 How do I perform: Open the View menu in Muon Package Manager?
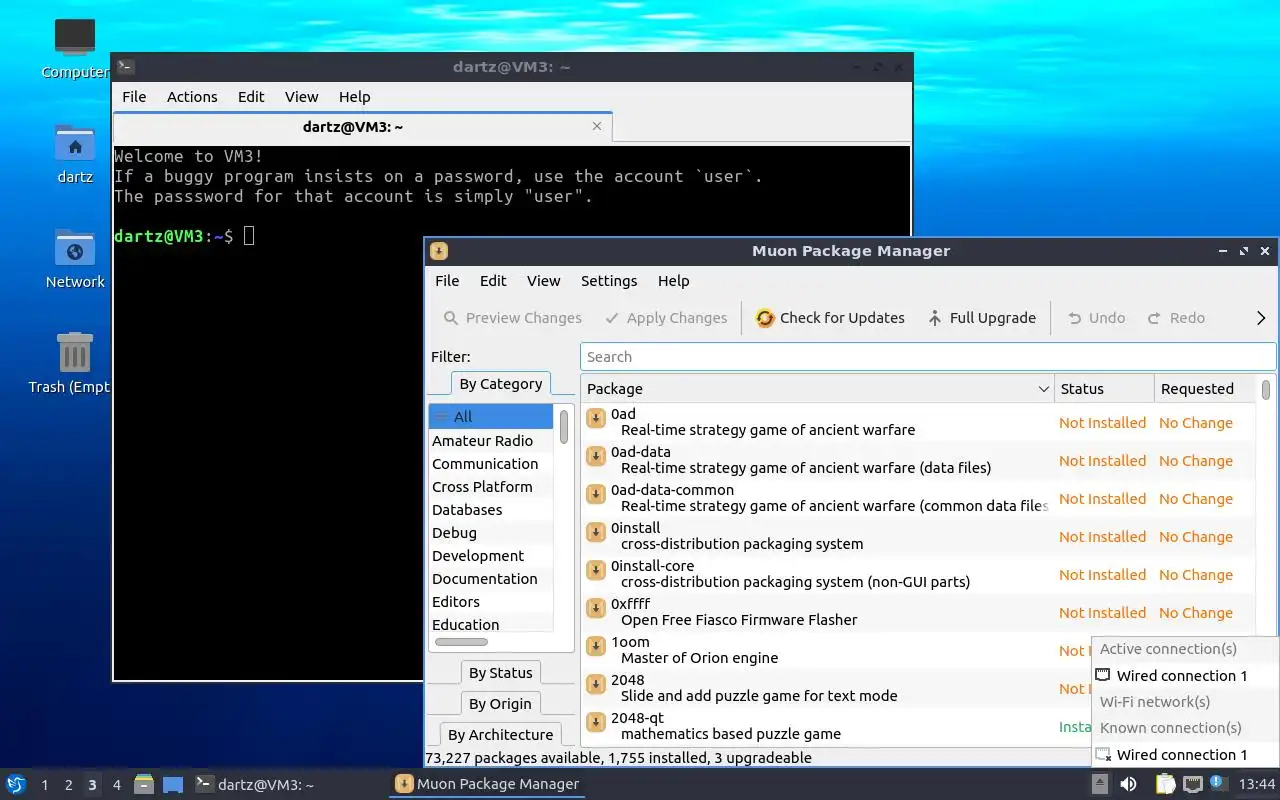(544, 281)
